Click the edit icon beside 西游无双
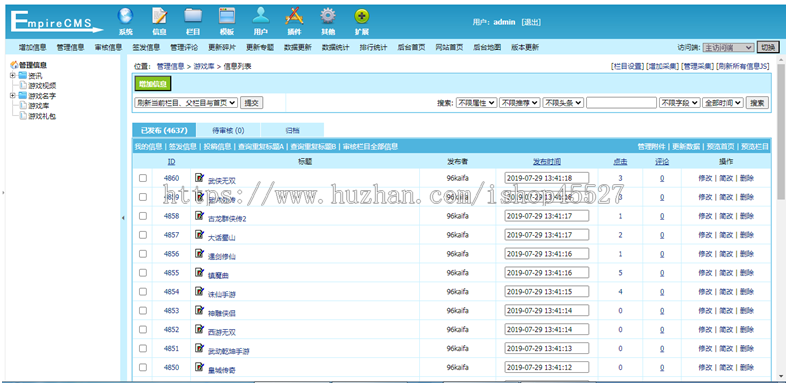This screenshot has width=788, height=385. pos(200,329)
